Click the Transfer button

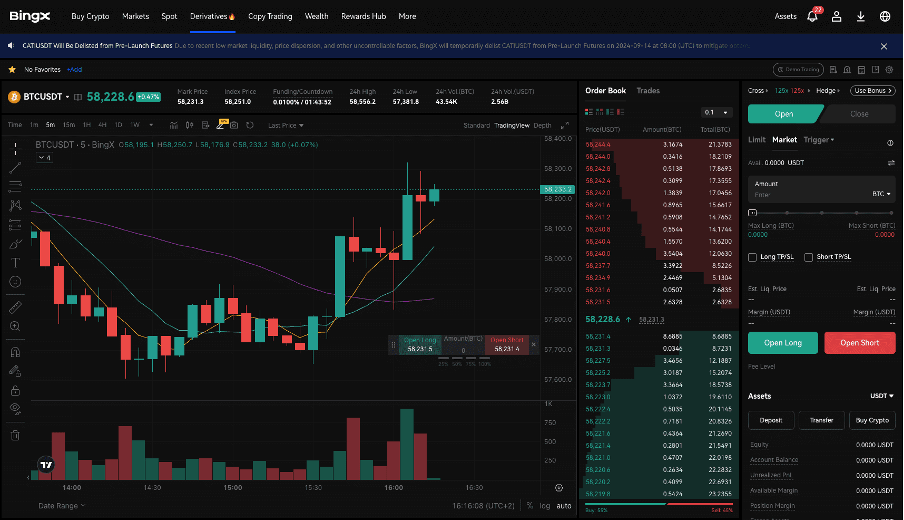click(x=821, y=420)
